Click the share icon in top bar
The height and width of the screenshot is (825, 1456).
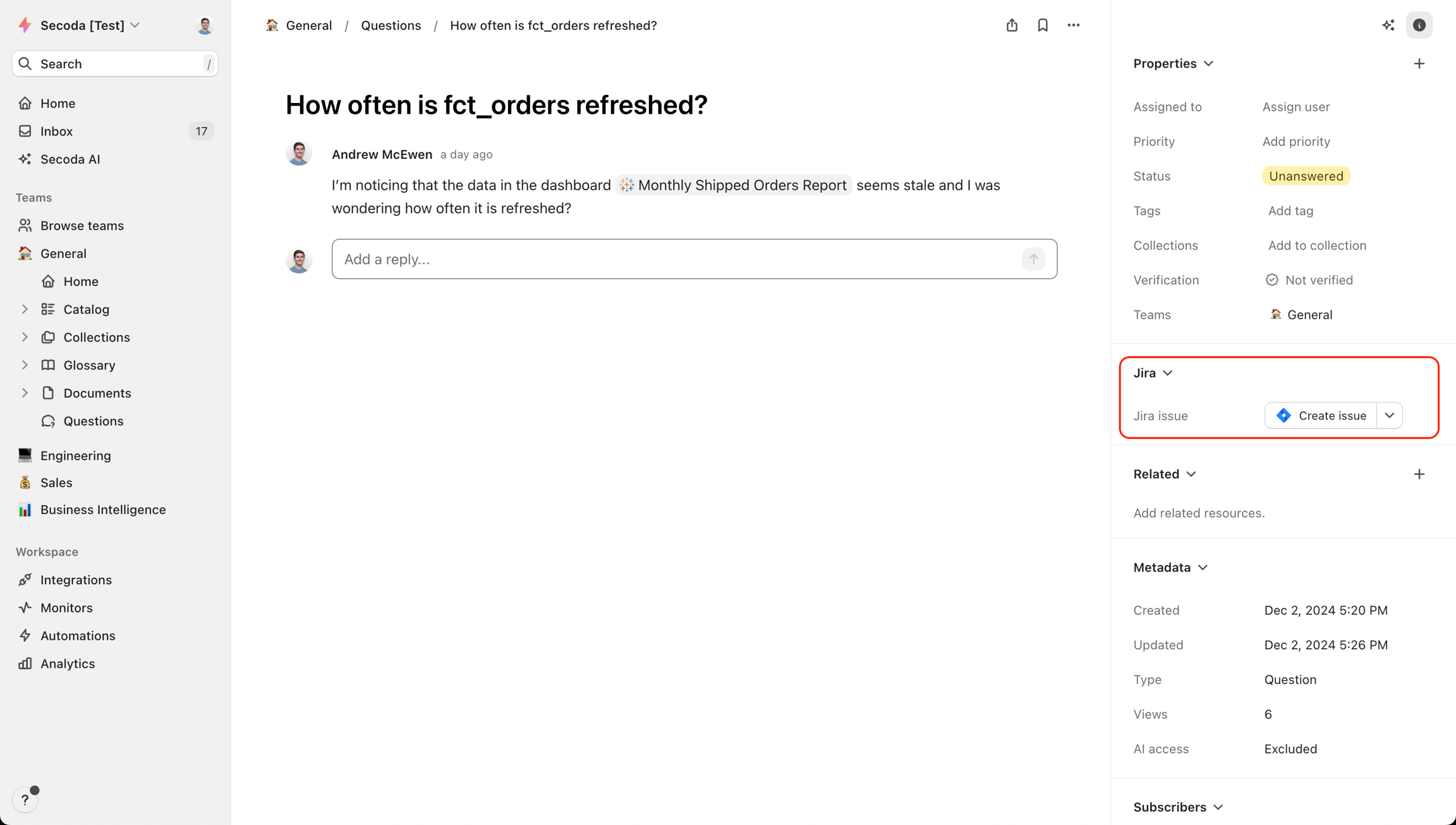pos(1012,25)
